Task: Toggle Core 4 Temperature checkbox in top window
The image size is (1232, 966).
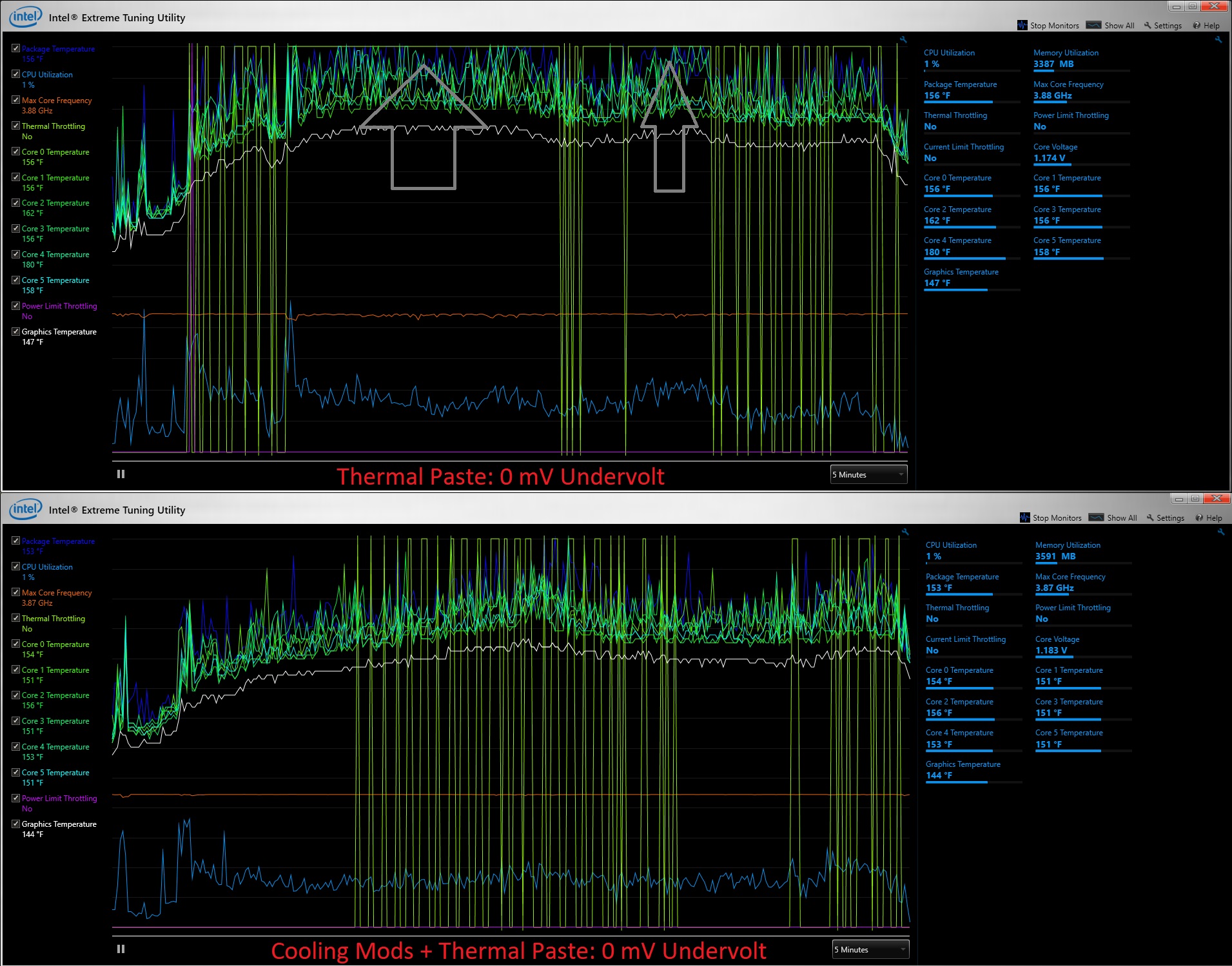Action: (x=16, y=254)
